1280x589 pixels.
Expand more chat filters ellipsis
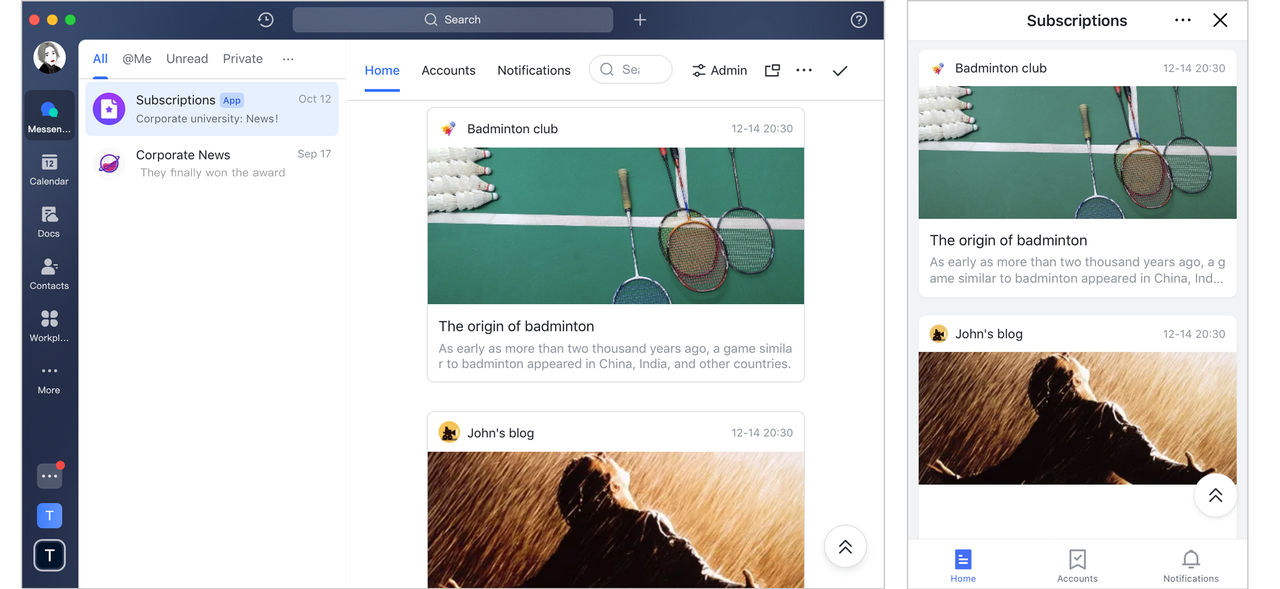point(288,59)
